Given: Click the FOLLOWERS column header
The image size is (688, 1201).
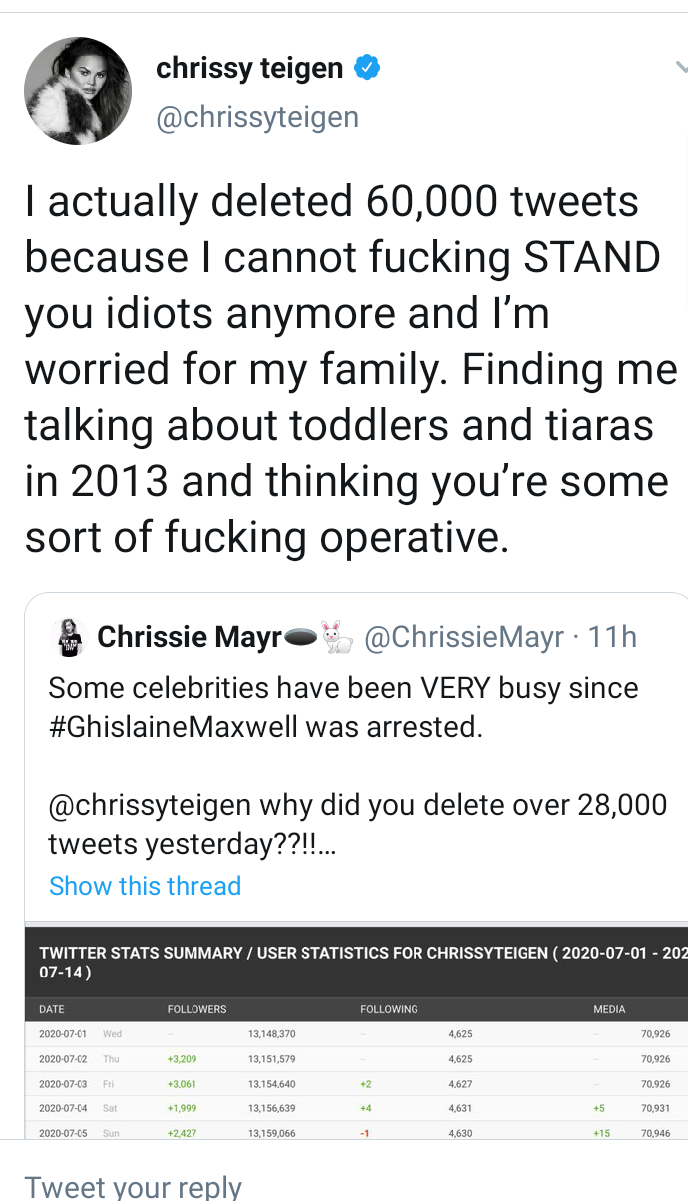Looking at the screenshot, I should coord(197,1009).
